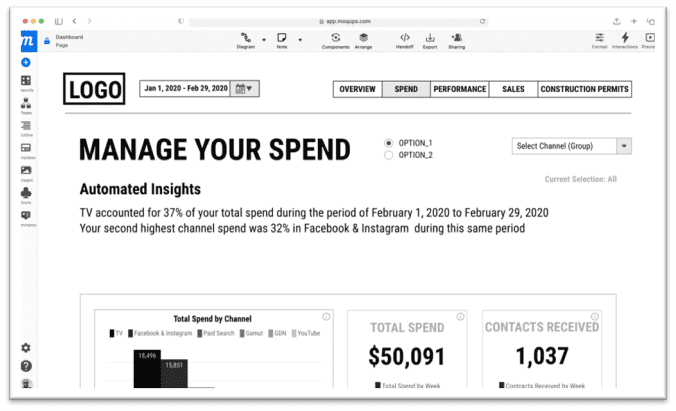Click the browser address bar
676x411 pixels.
(x=337, y=20)
